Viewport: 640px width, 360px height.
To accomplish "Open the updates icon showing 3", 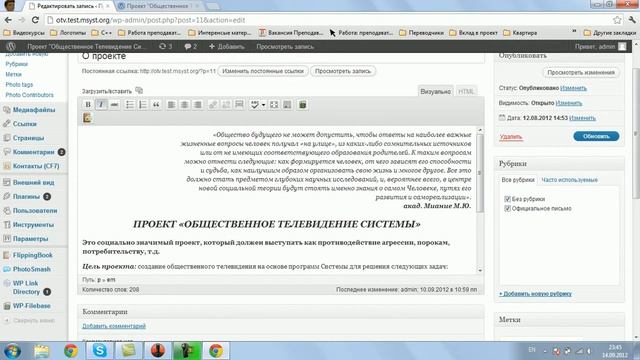I will coord(165,47).
